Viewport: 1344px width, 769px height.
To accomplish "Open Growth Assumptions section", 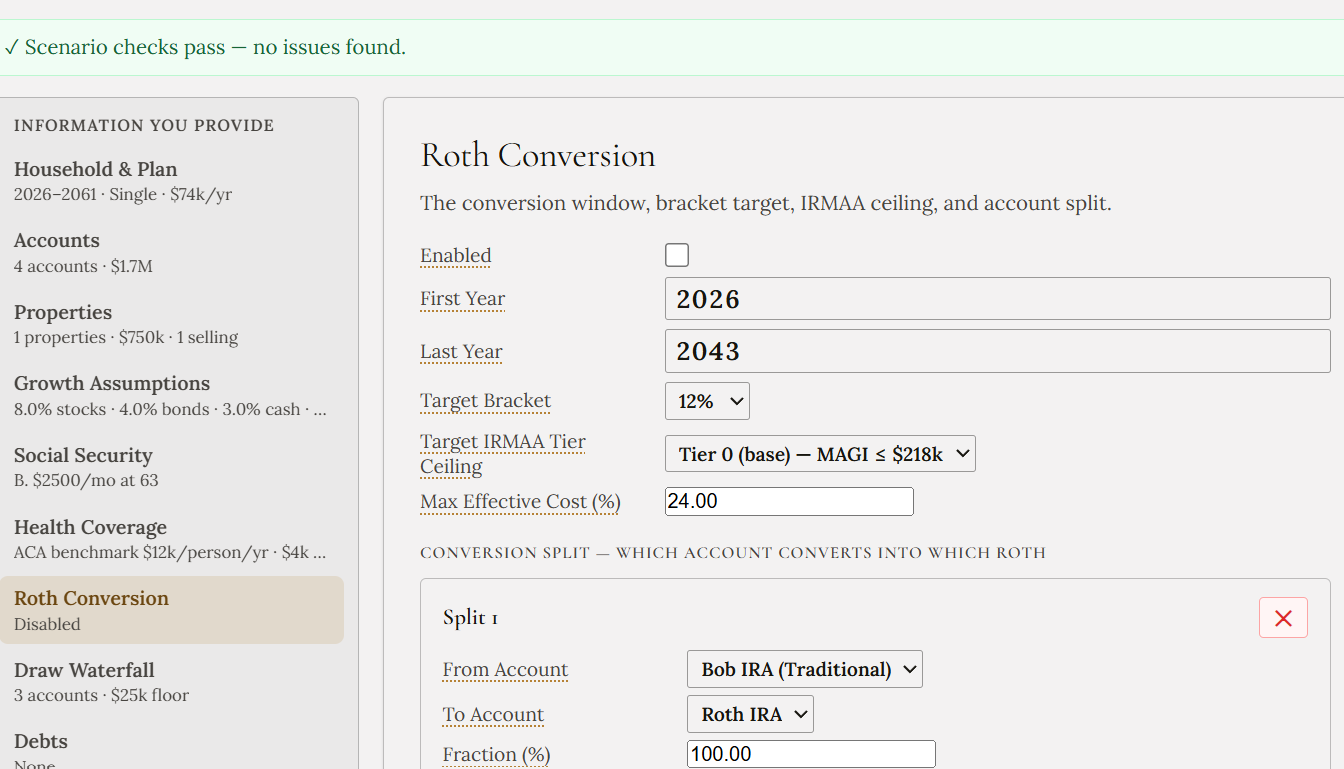I will coord(172,395).
